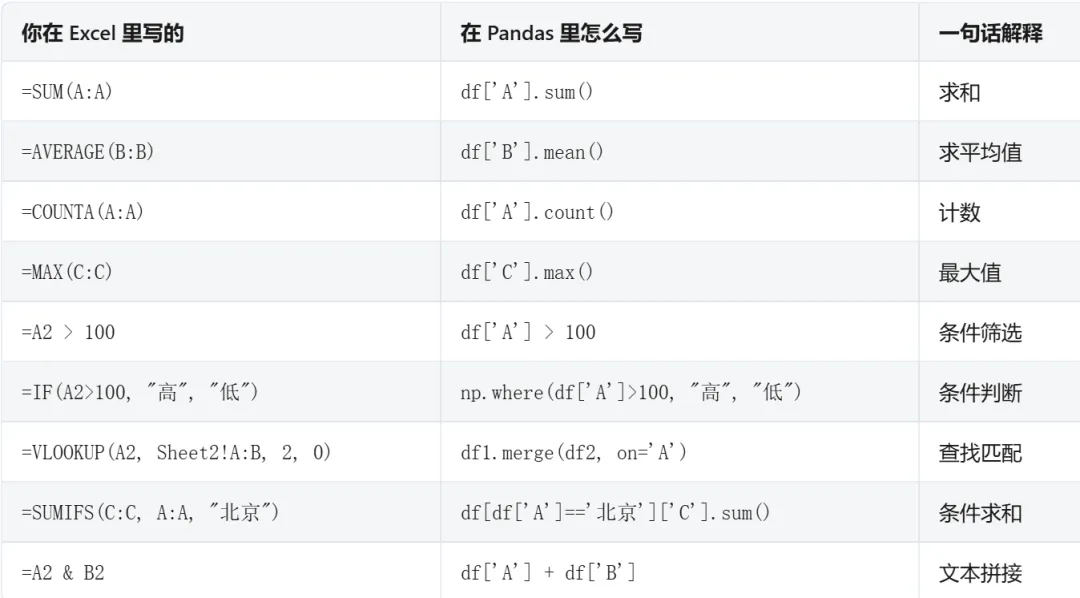Select the "最大值" explanation cell
Image resolution: width=1080 pixels, height=598 pixels.
969,272
